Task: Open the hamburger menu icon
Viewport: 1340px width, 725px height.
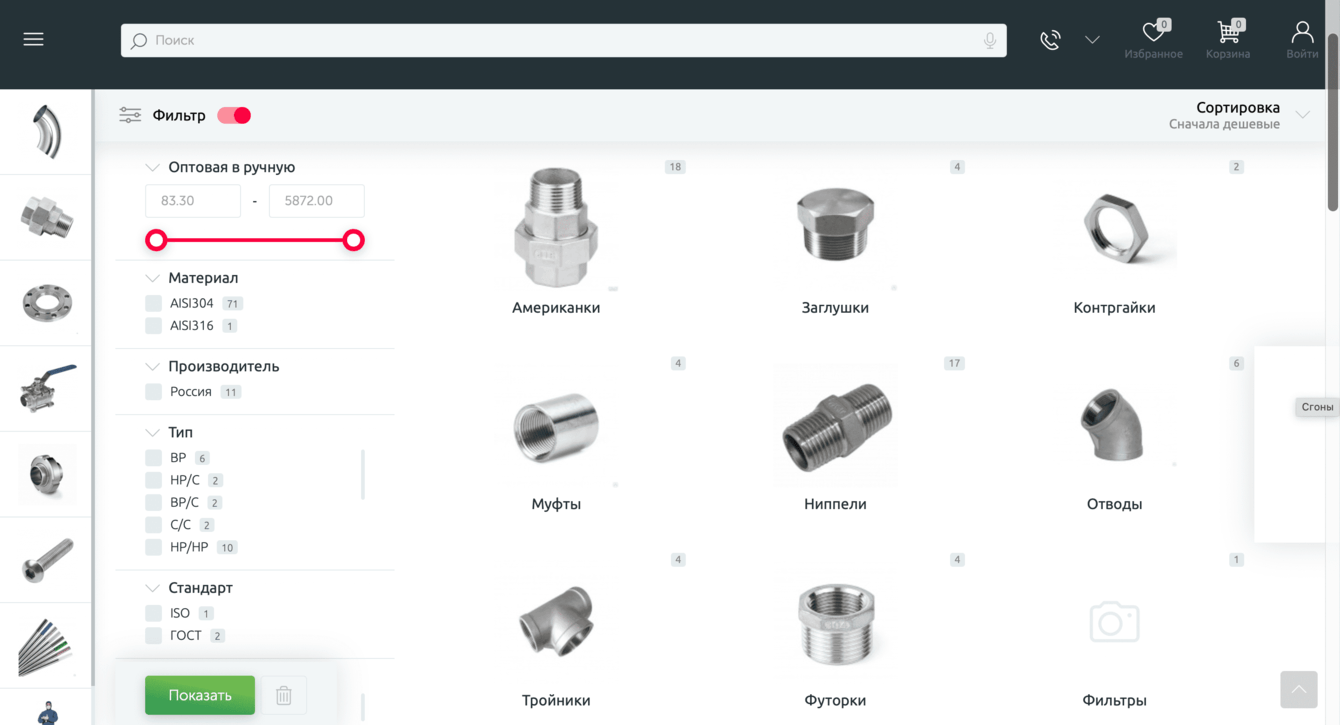Action: click(33, 40)
